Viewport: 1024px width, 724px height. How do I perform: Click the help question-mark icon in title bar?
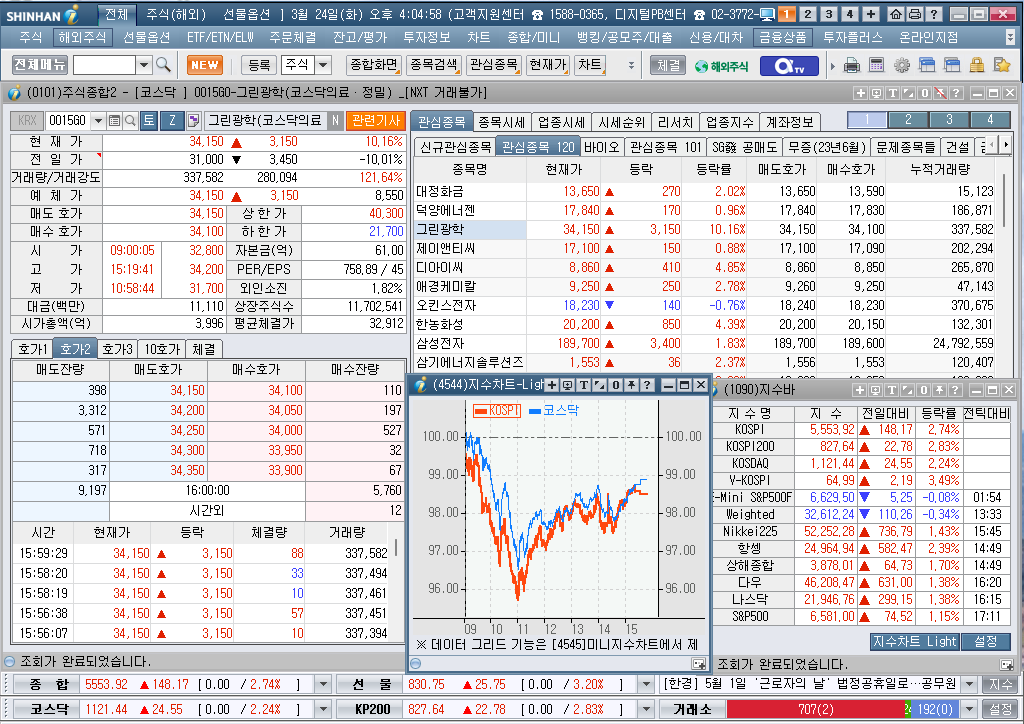point(934,14)
